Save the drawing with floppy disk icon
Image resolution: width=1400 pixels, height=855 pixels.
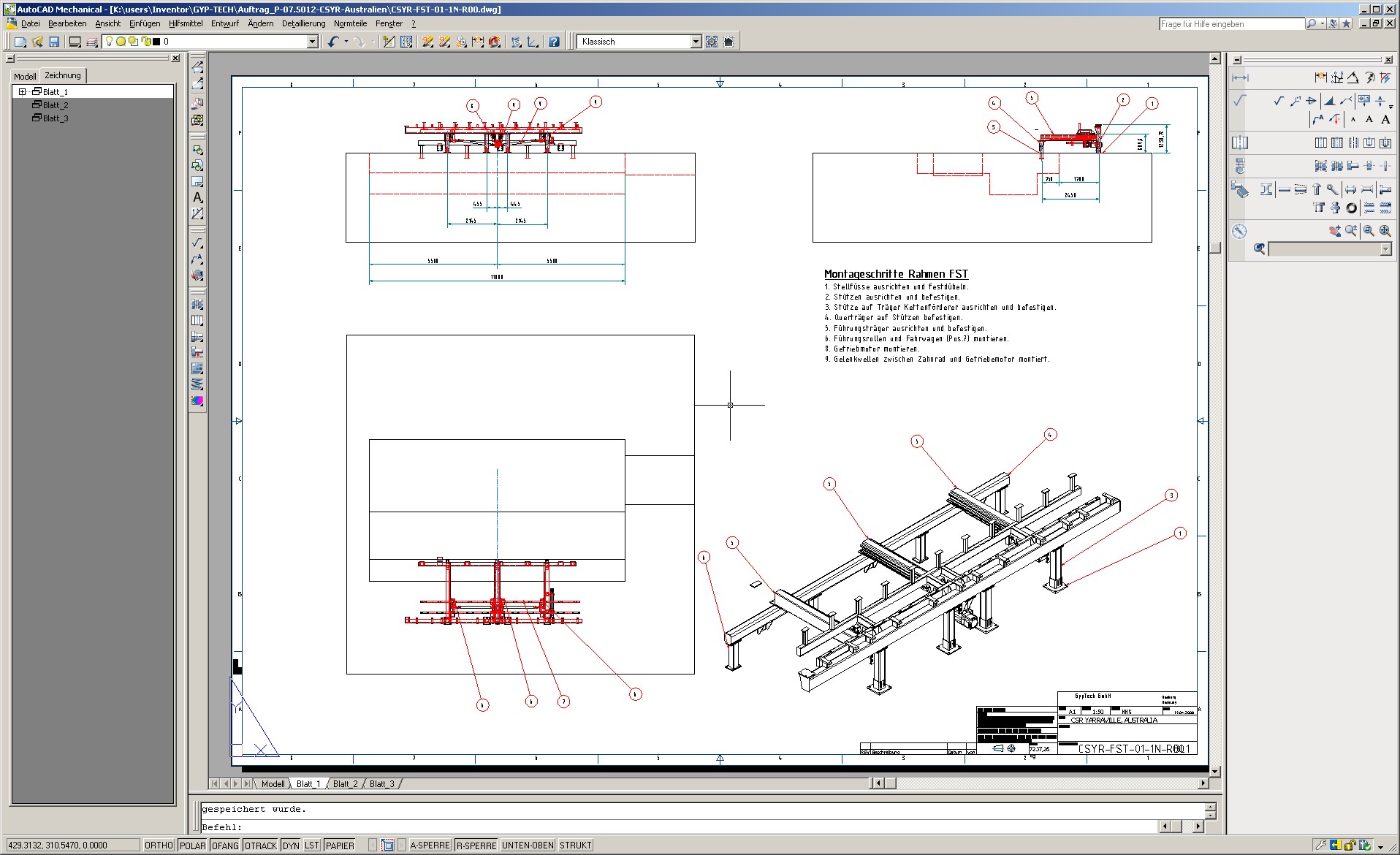(54, 42)
